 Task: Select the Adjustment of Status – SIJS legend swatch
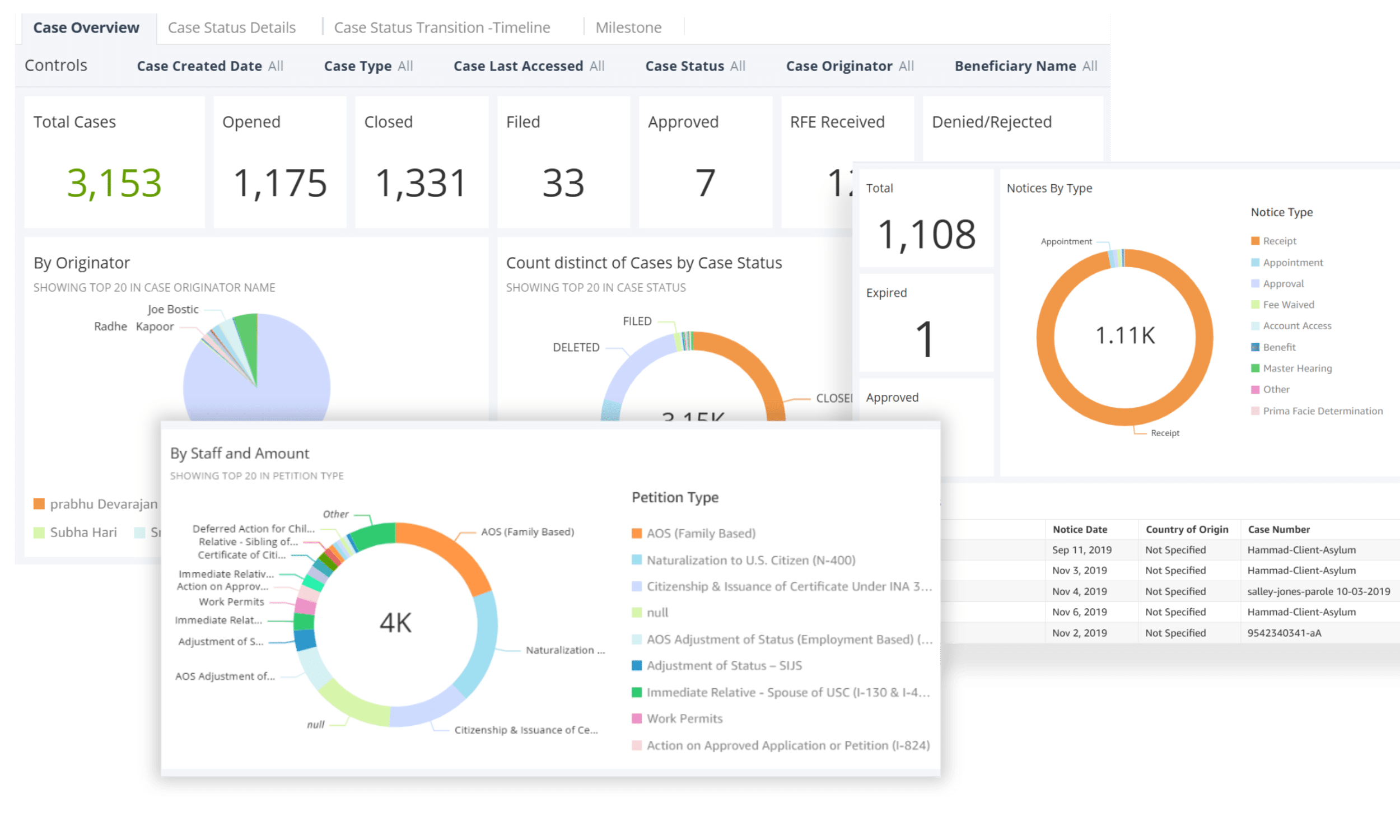coord(637,666)
